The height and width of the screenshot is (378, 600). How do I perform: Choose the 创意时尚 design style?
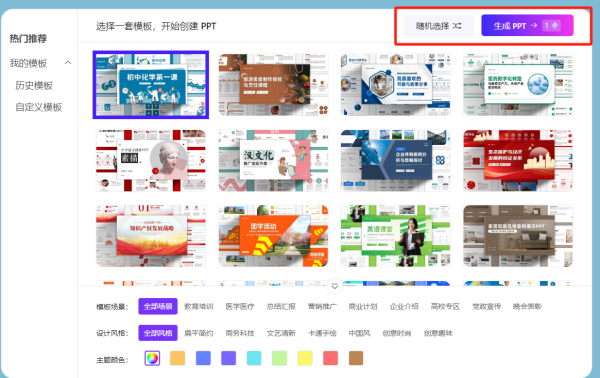397,333
